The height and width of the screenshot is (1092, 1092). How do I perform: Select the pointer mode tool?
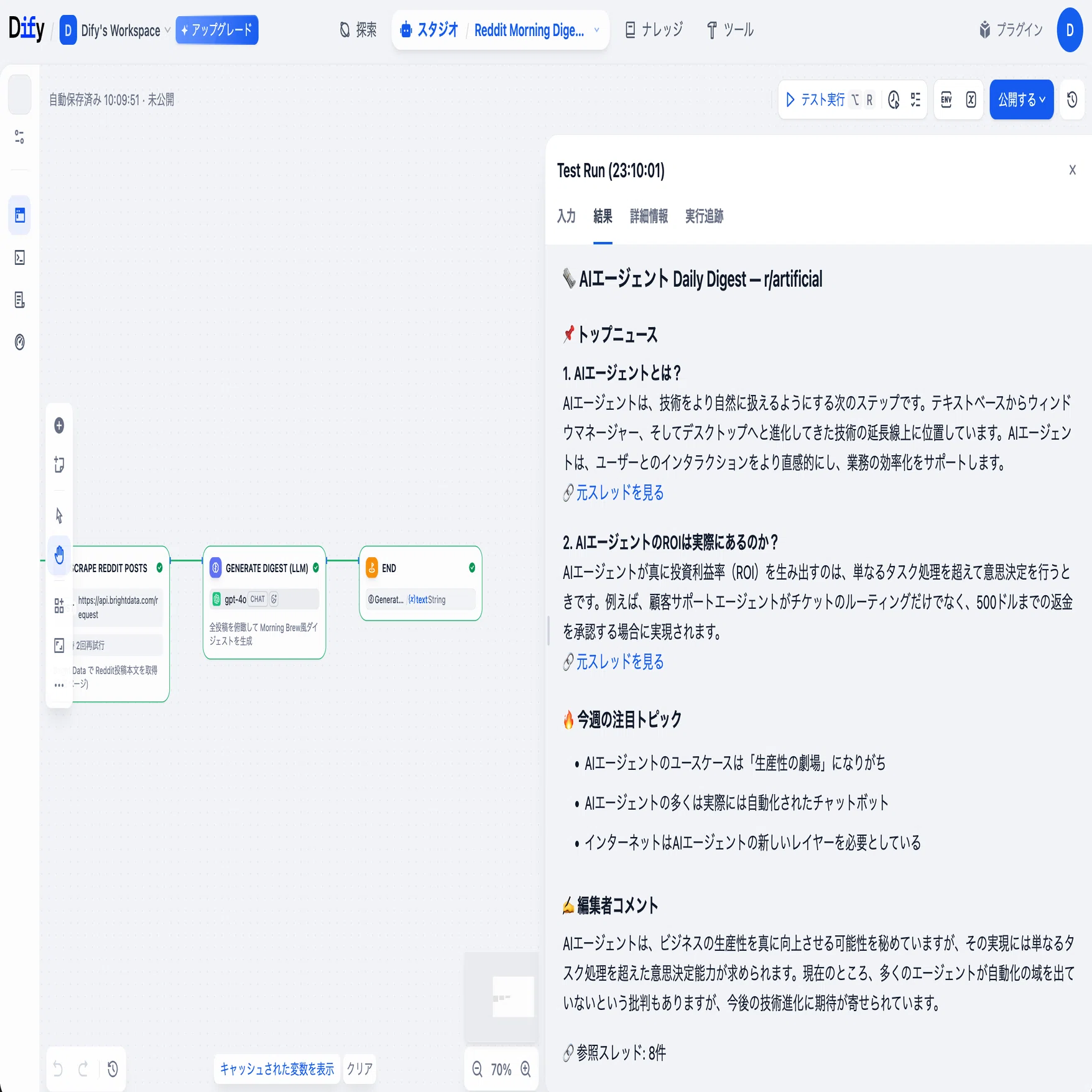point(59,516)
